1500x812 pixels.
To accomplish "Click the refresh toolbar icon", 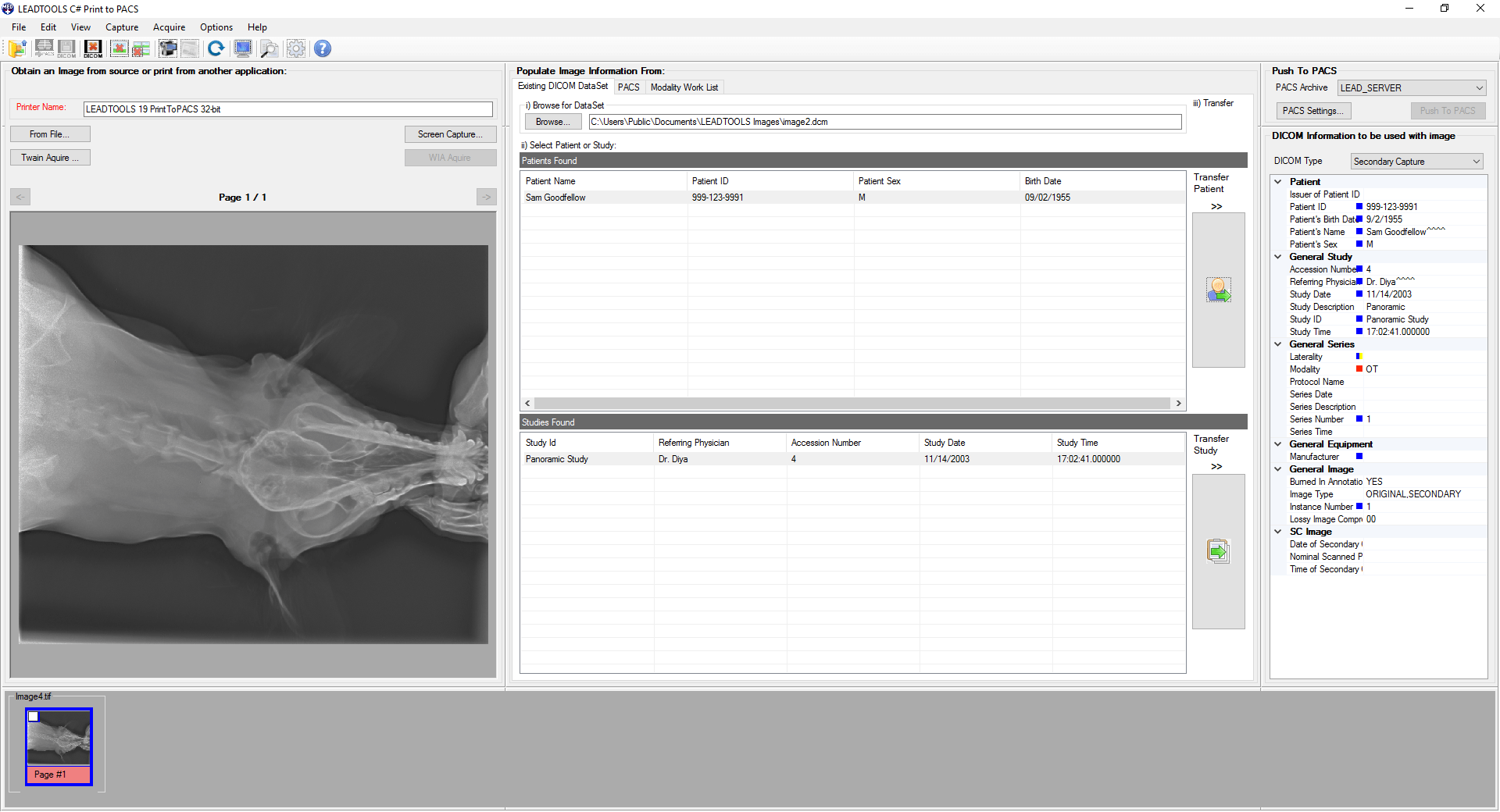I will point(216,48).
